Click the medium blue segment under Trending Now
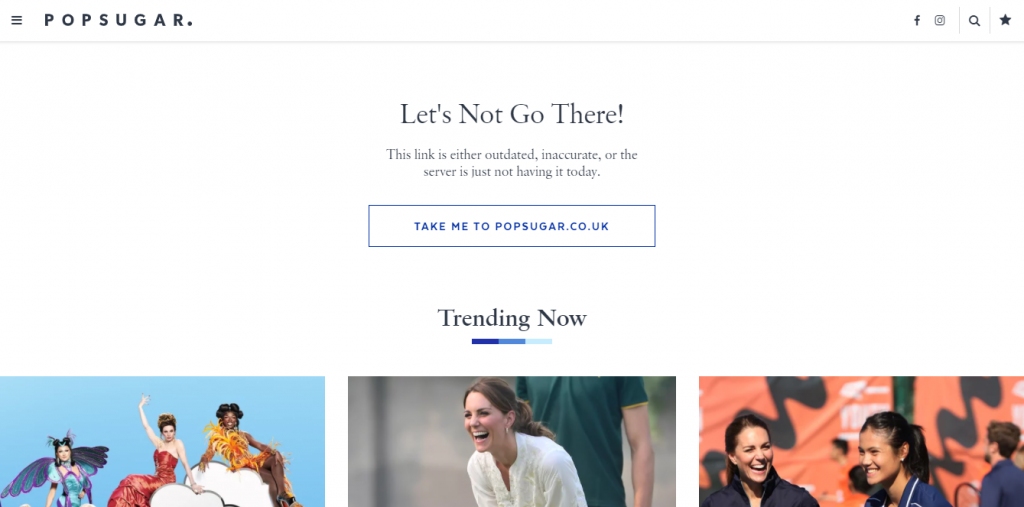This screenshot has height=507, width=1024. tap(512, 341)
